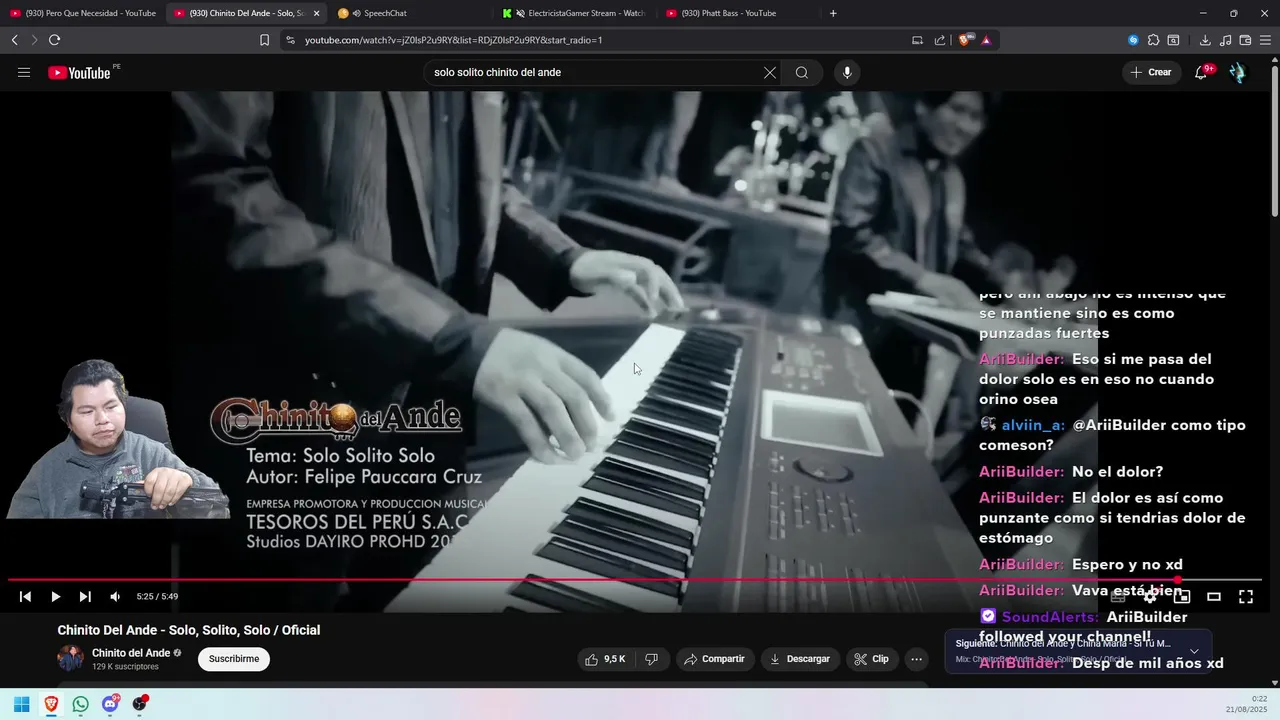Open the Brave Wallet icon

(x=1245, y=40)
